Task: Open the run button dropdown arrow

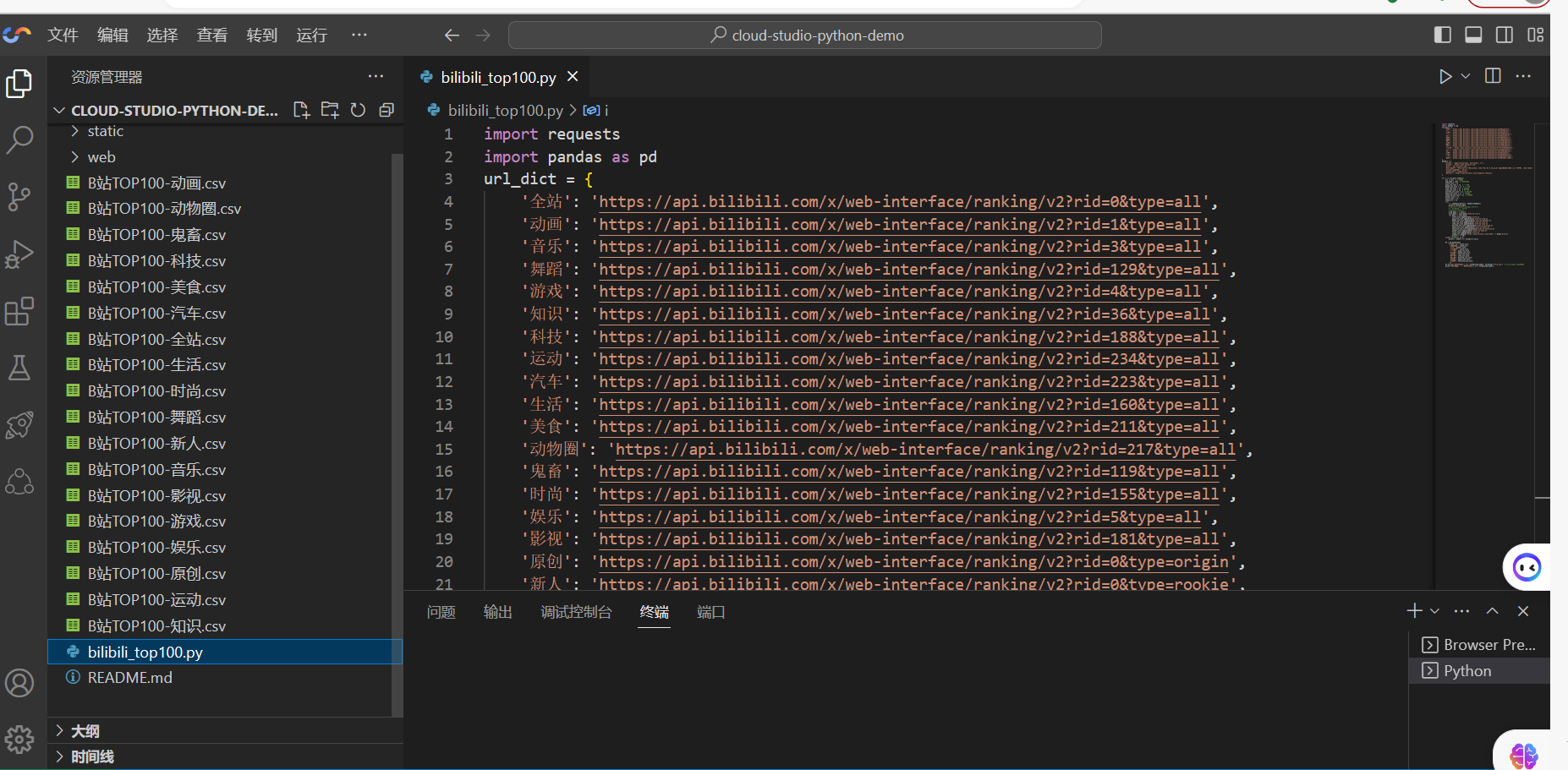Action: click(1466, 76)
